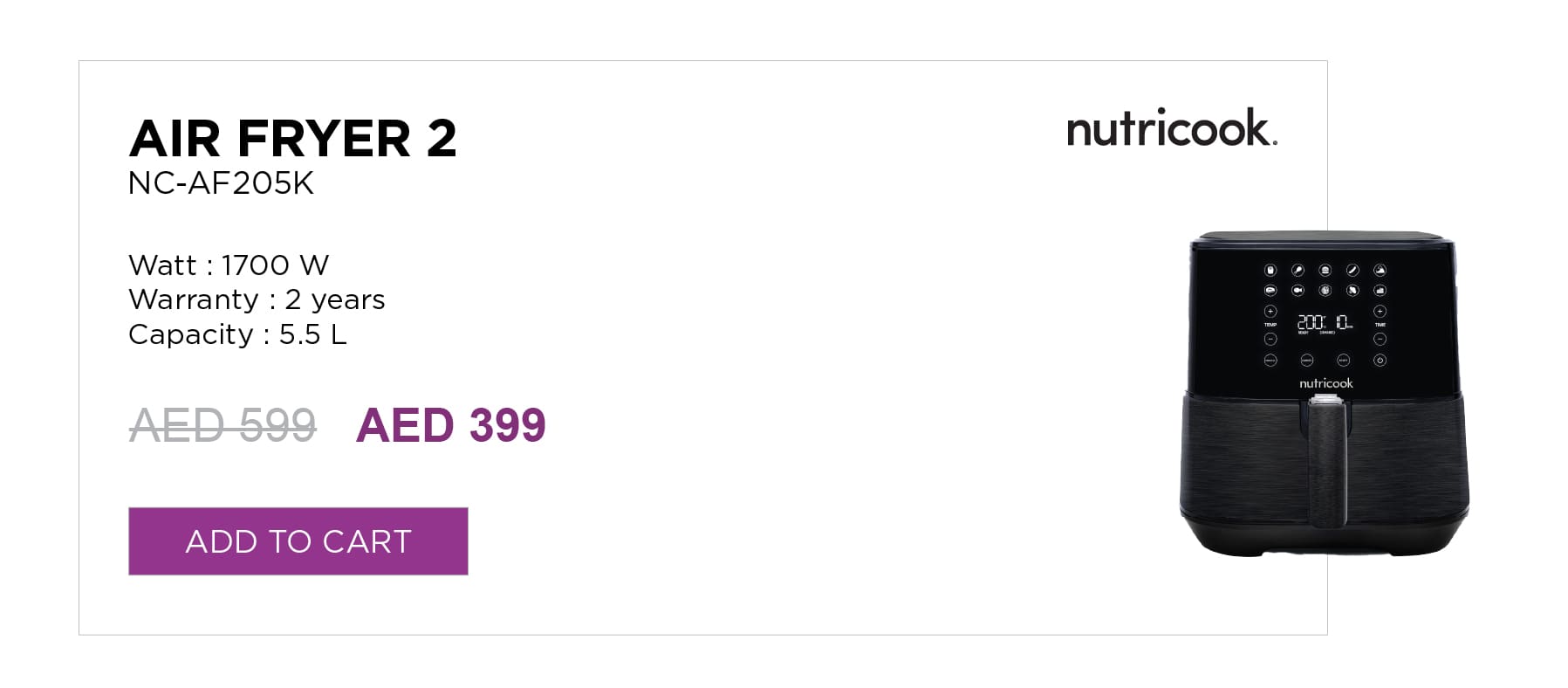Tap the 200 degree display on fryer
Image resolution: width=1568 pixels, height=688 pixels.
pyautogui.click(x=1311, y=322)
